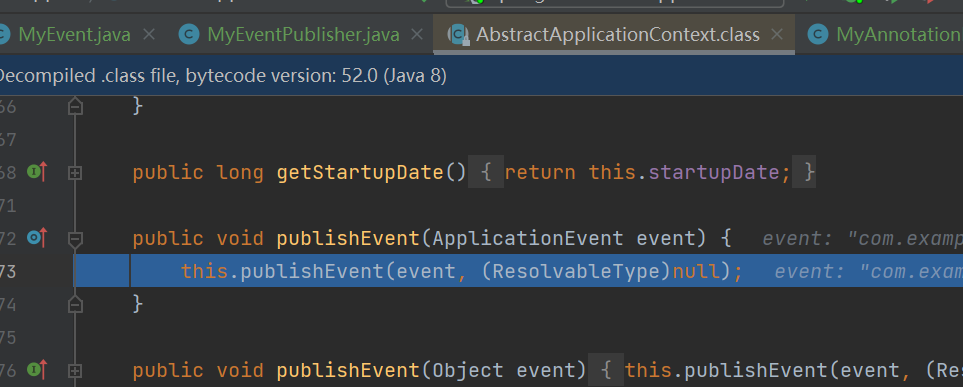
Task: Expand the folded getStartupDate method
Action: tap(75, 174)
